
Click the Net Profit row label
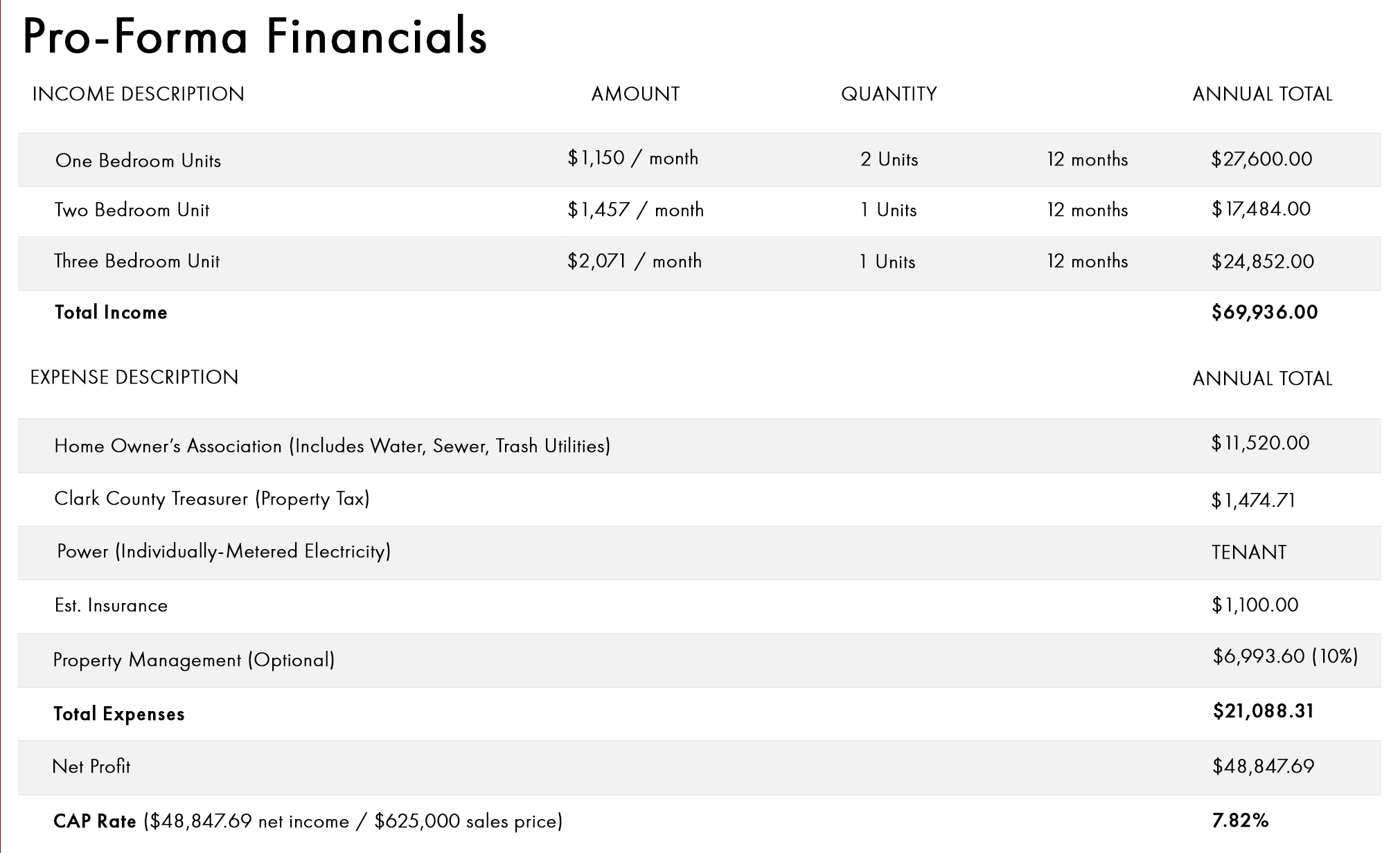click(x=91, y=766)
